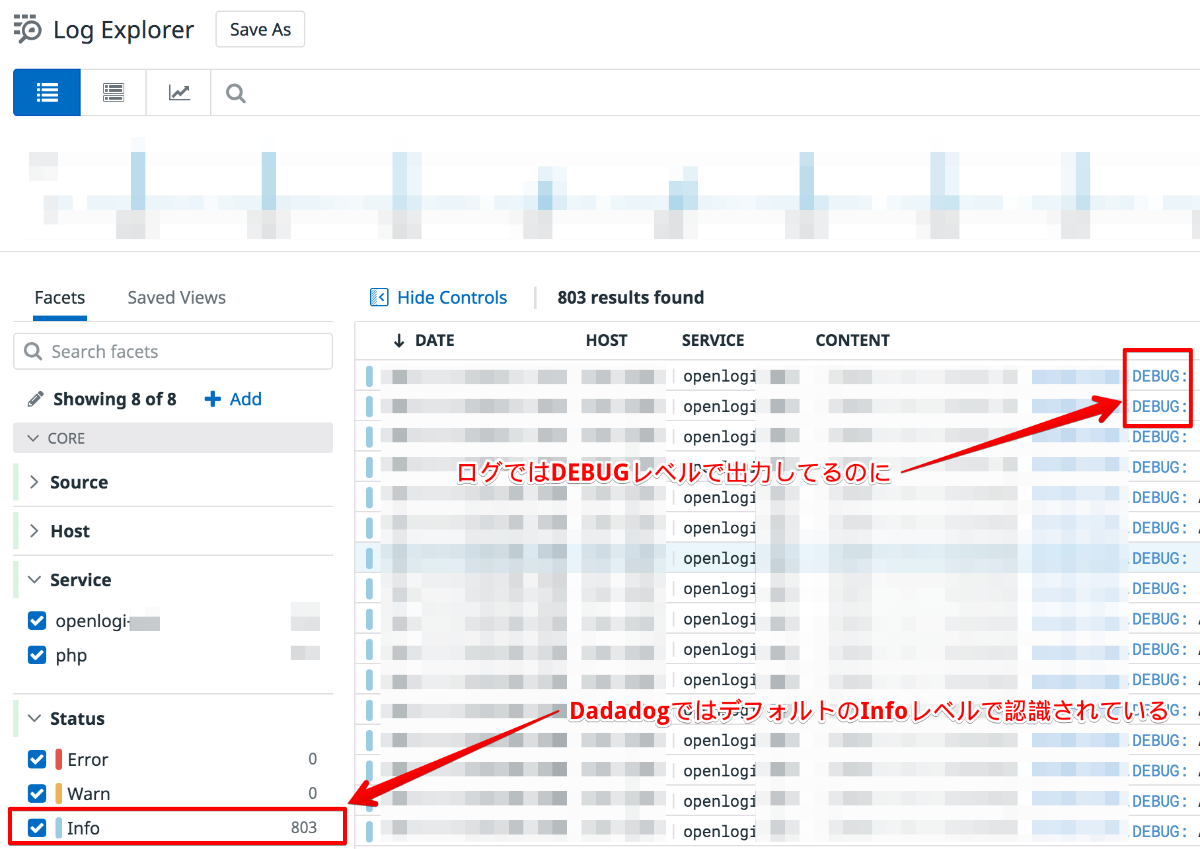Image resolution: width=1200 pixels, height=849 pixels.
Task: Click the orange Warn color indicator
Action: [x=58, y=793]
